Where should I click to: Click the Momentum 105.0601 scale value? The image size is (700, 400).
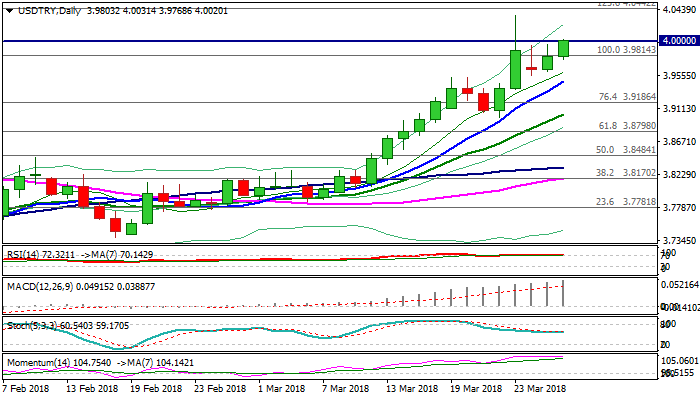[x=680, y=361]
